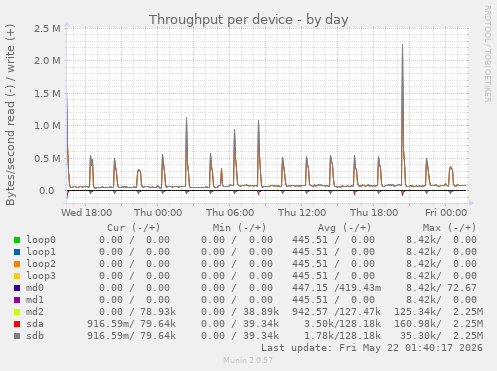Click the loop3 yellow legend swatch
The height and width of the screenshot is (371, 497).
[x=17, y=276]
